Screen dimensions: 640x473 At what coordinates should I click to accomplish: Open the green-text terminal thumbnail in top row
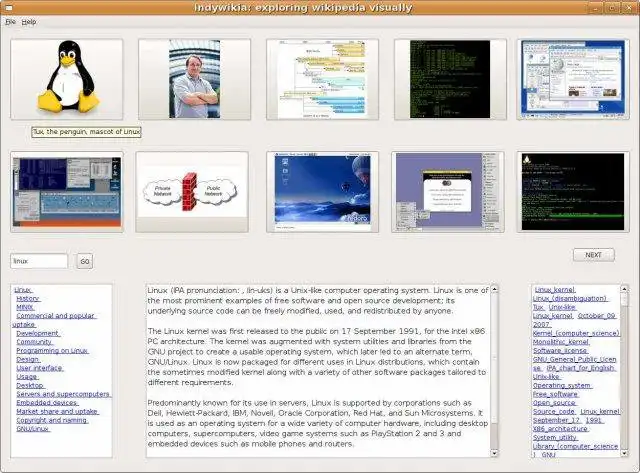(450, 79)
